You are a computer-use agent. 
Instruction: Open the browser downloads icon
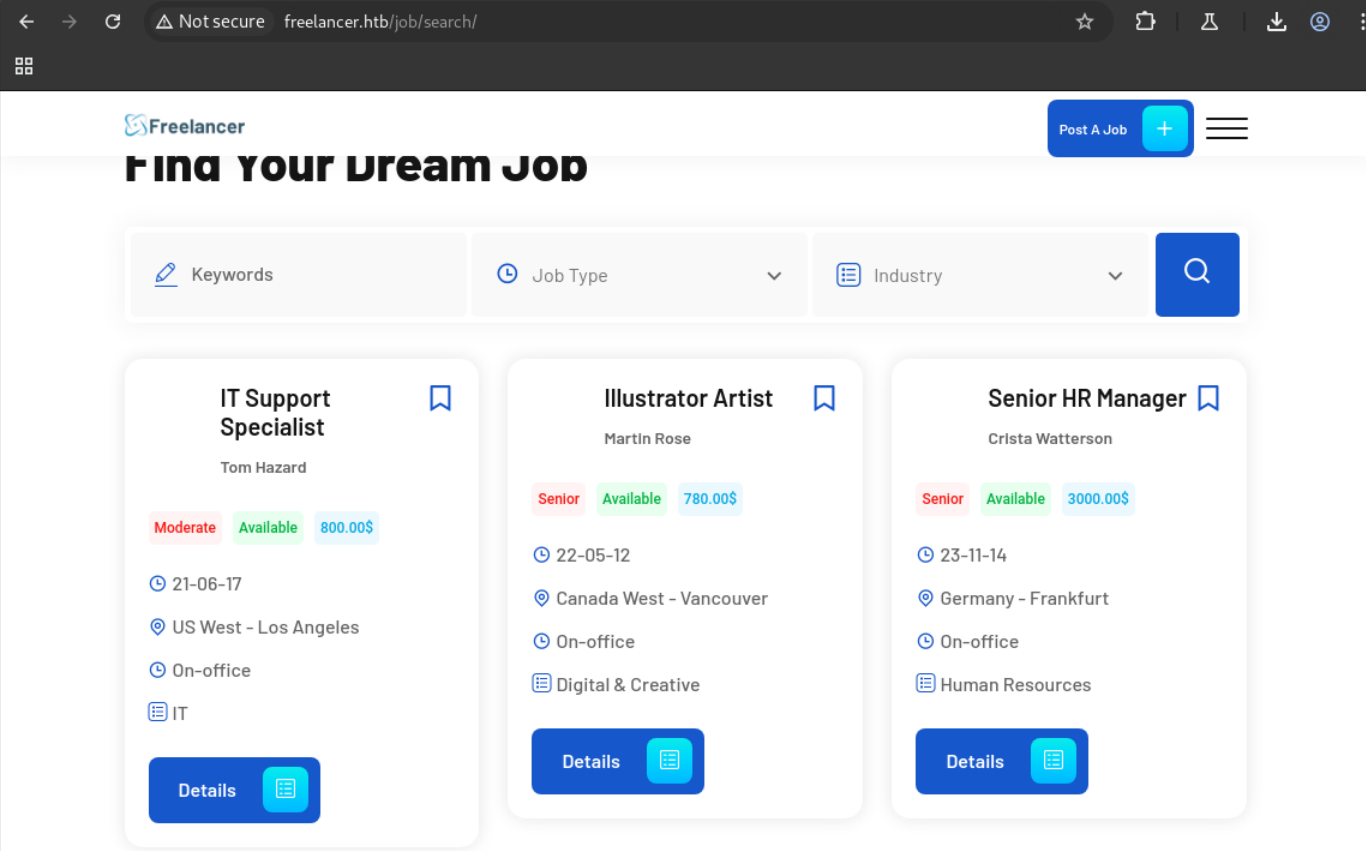(x=1276, y=21)
